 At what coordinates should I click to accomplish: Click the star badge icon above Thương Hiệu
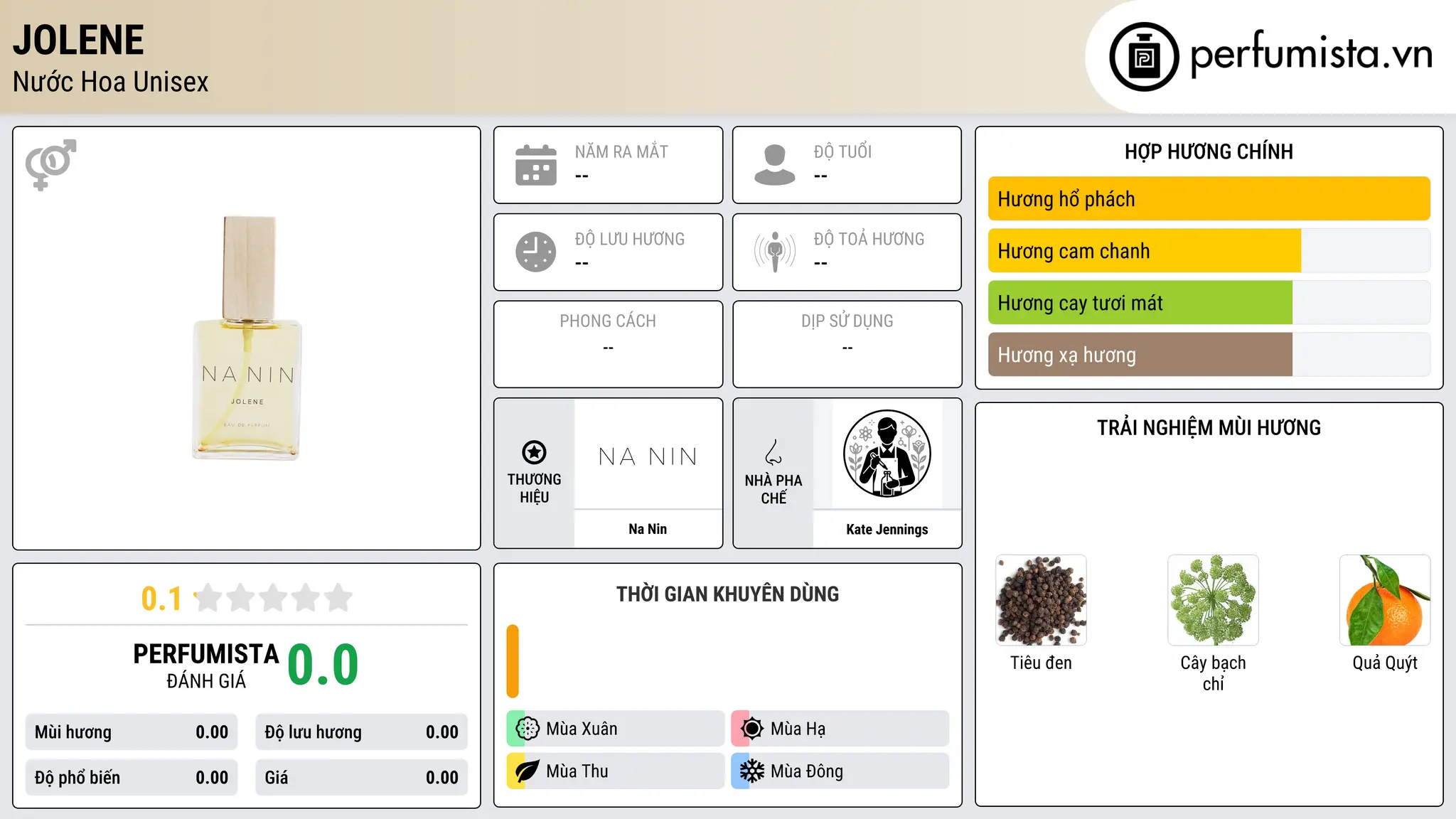coord(534,452)
